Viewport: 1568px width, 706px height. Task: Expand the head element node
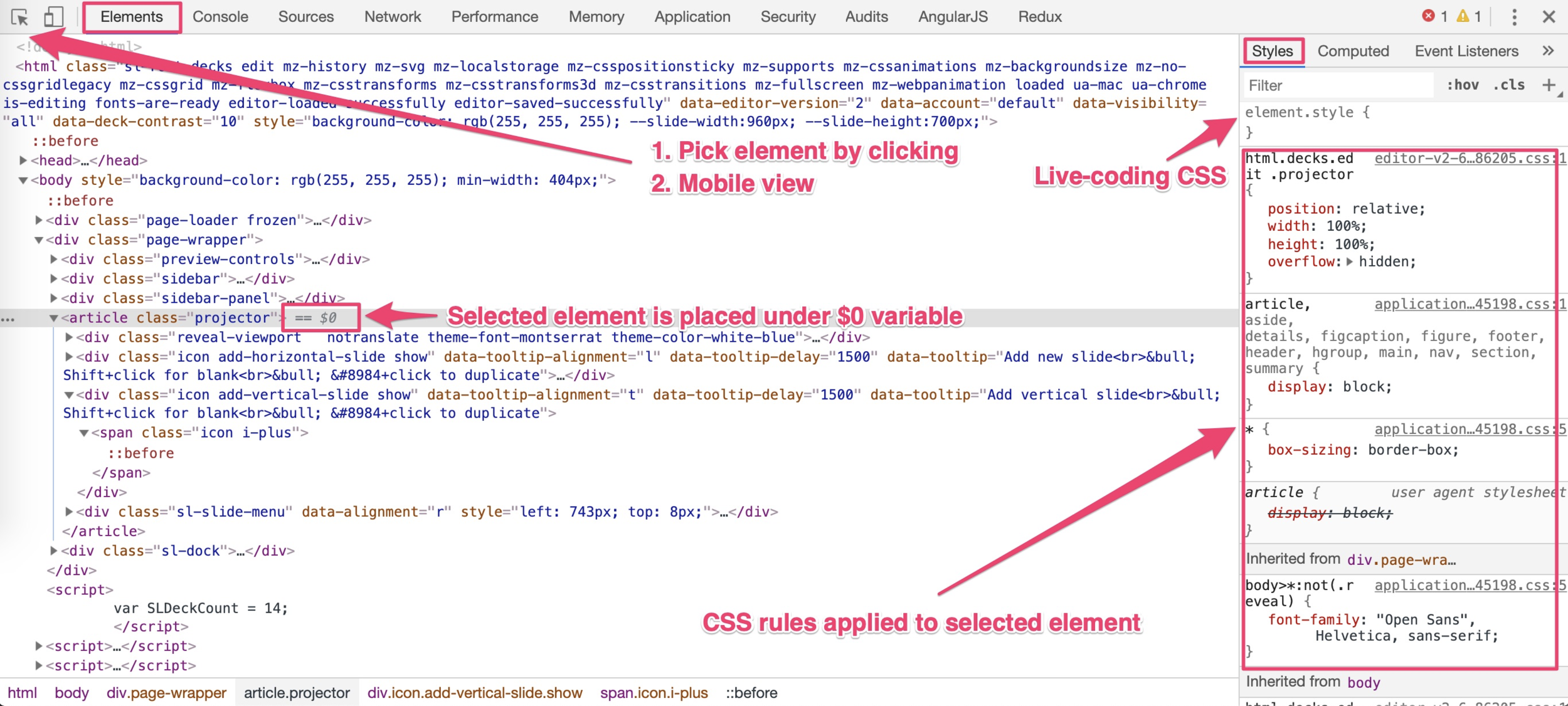tap(23, 161)
